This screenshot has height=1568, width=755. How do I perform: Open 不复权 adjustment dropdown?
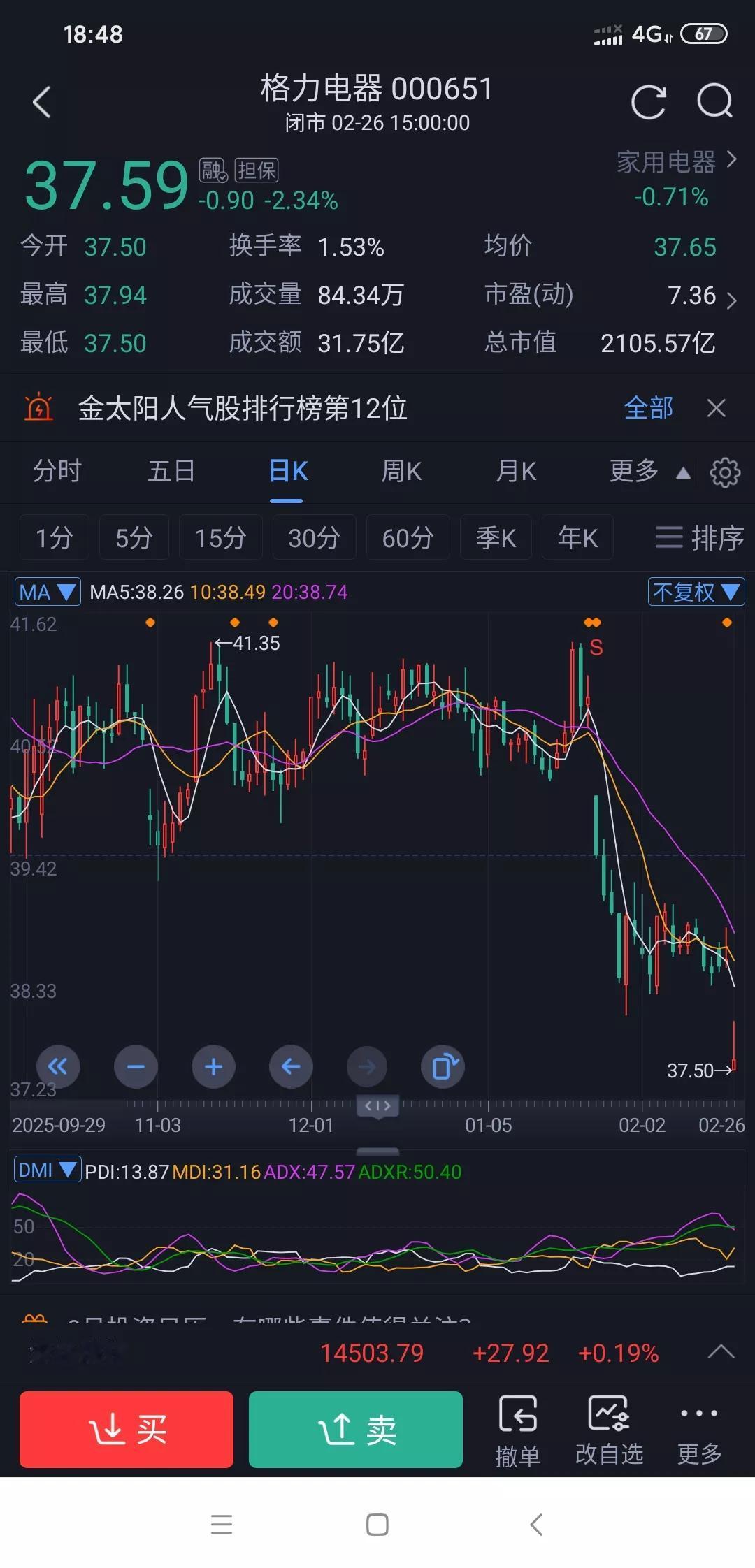(696, 593)
